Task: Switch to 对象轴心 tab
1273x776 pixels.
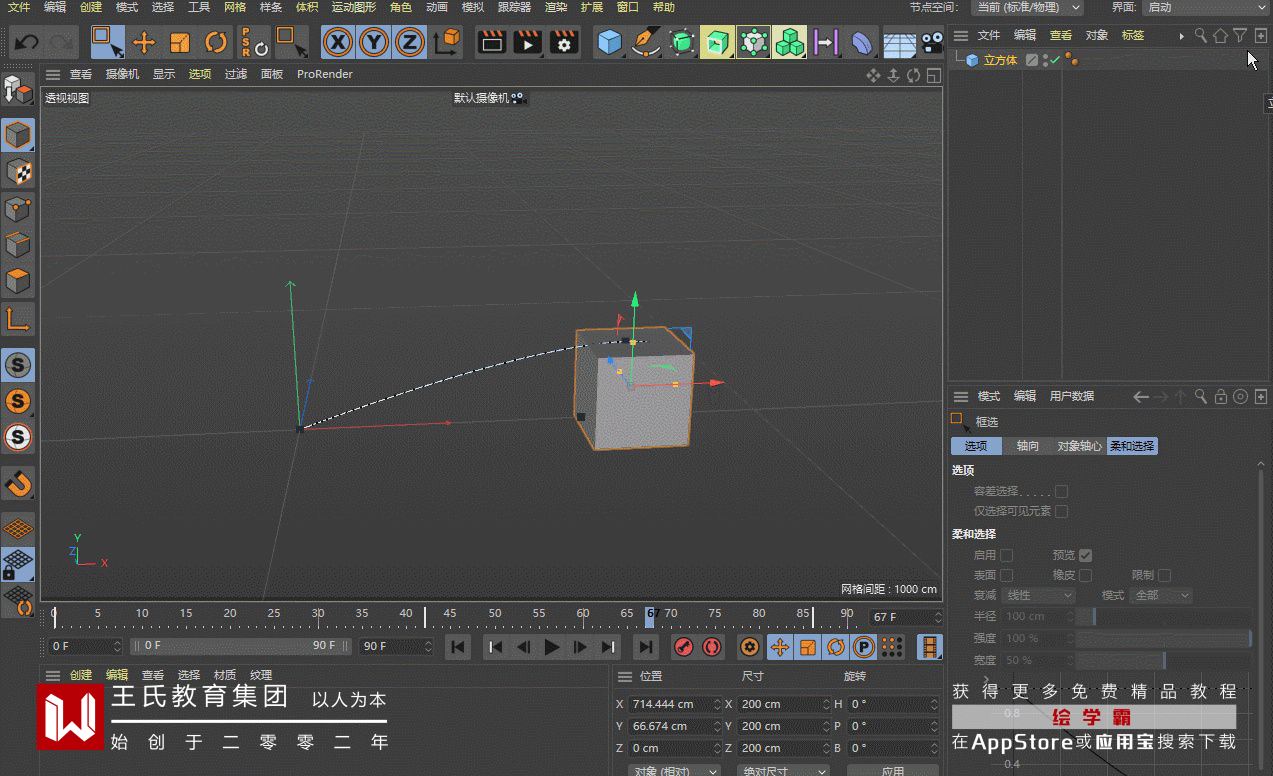Action: 1079,446
